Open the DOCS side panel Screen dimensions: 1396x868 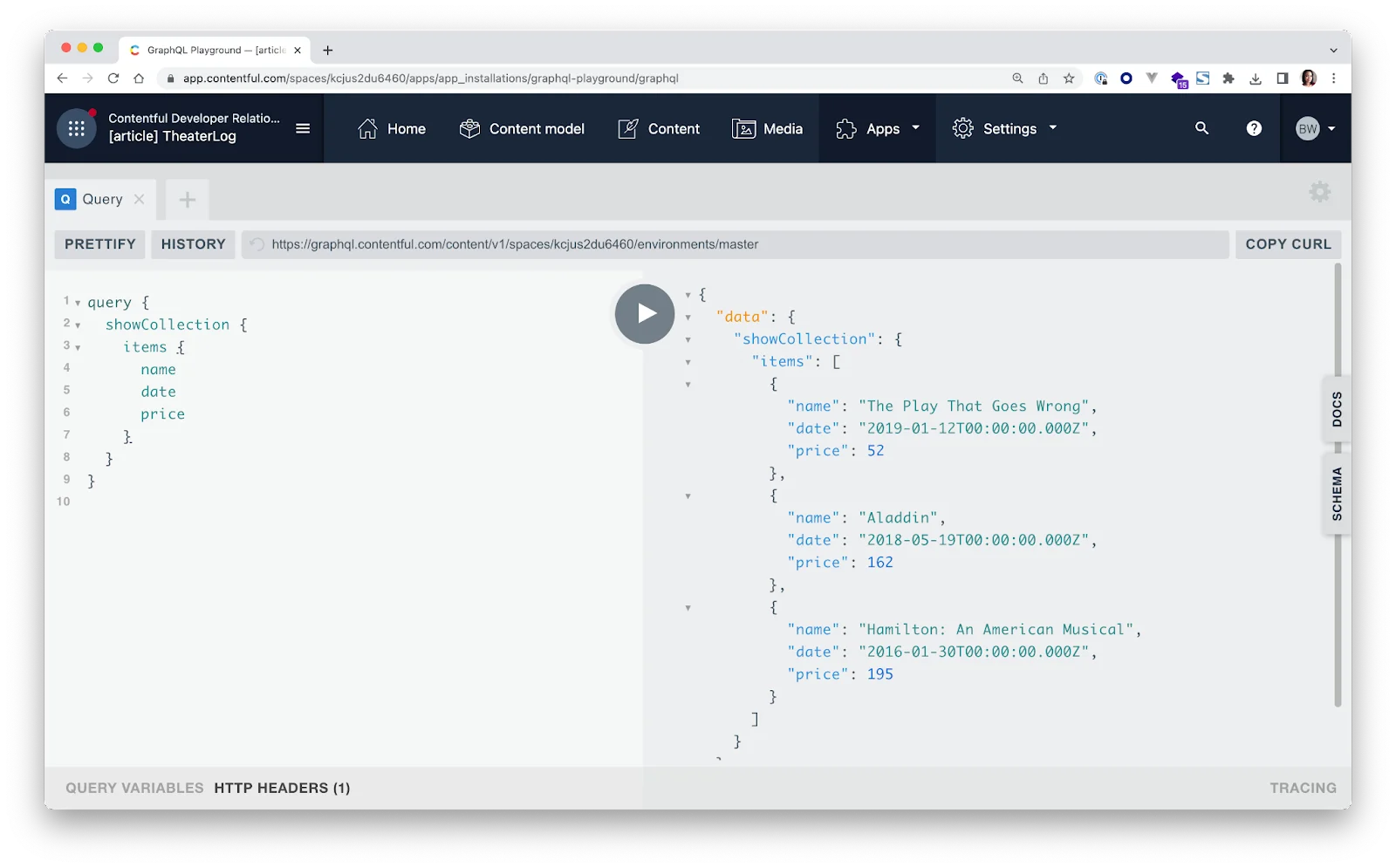[x=1337, y=409]
